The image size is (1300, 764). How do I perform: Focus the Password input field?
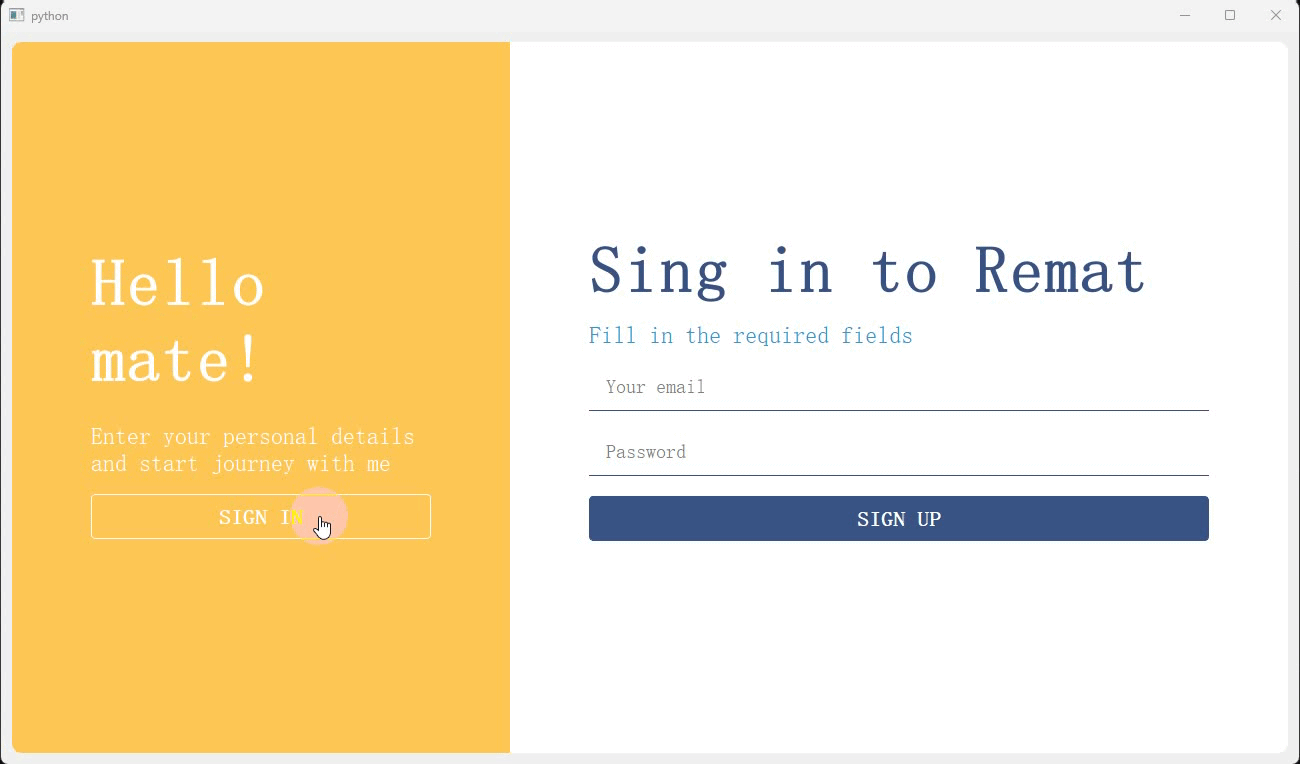click(899, 453)
